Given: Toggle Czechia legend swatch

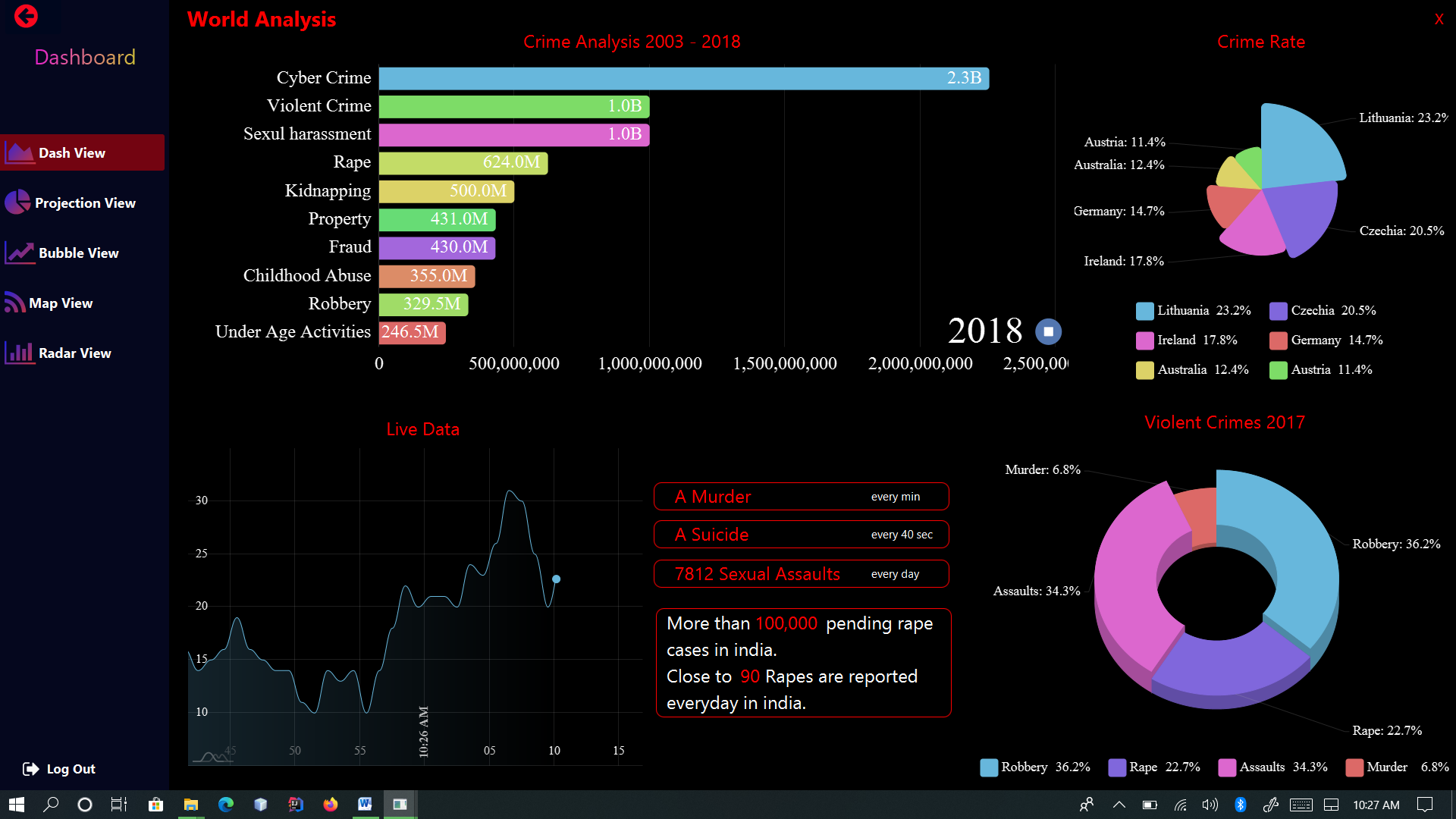Looking at the screenshot, I should (1278, 311).
